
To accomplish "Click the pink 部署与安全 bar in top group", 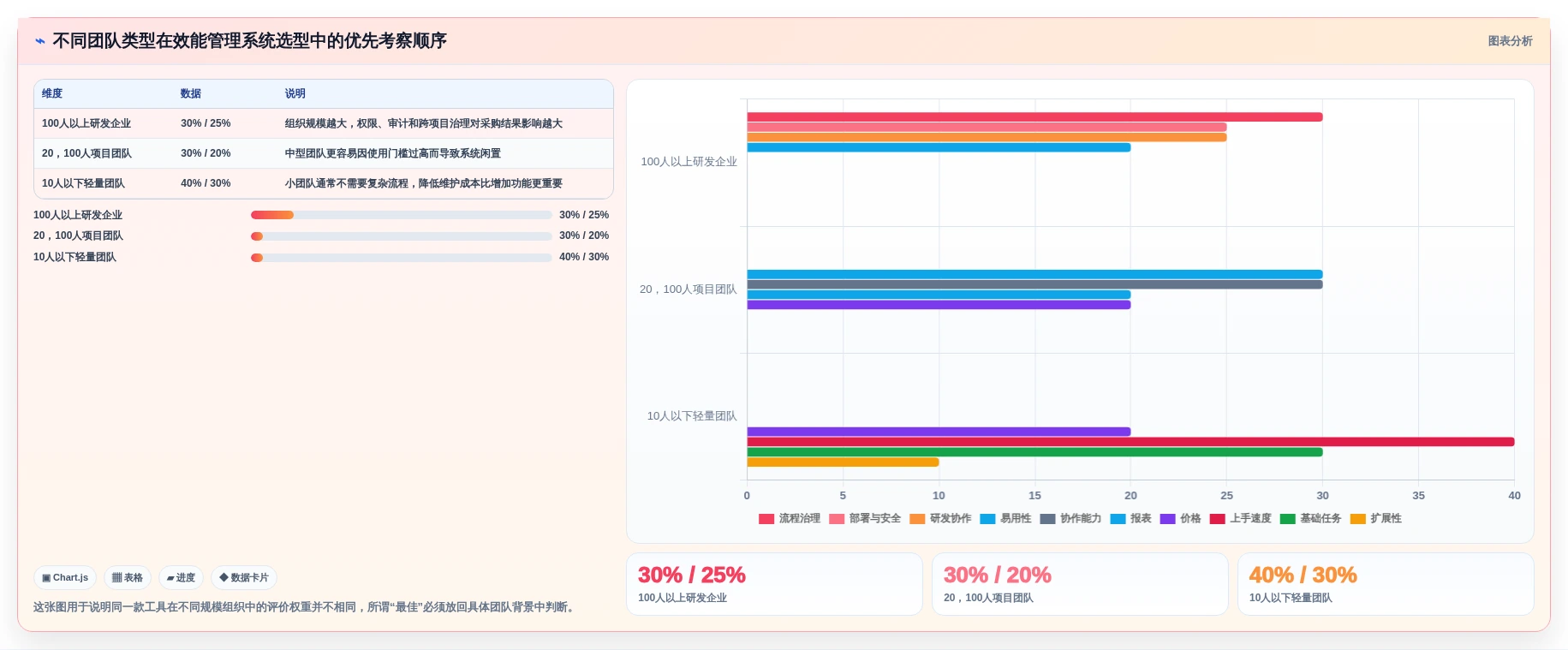I will click(987, 127).
